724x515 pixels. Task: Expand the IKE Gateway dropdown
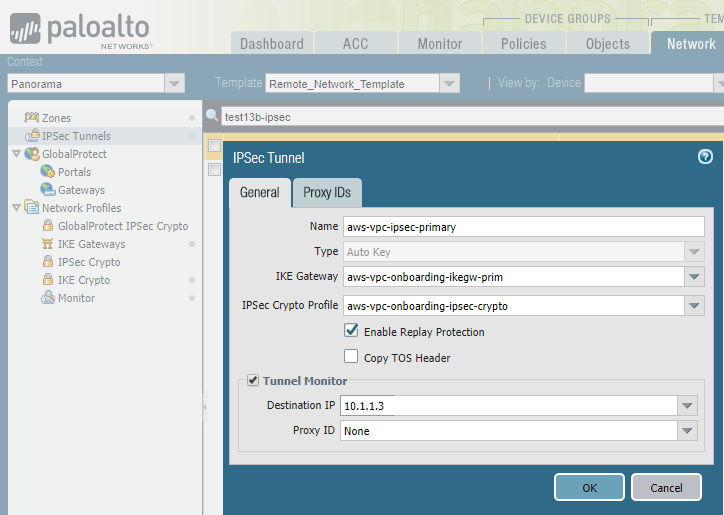coord(694,277)
